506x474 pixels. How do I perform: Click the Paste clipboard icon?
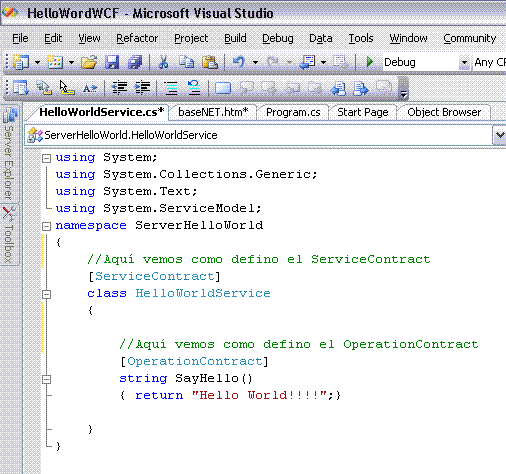pyautogui.click(x=210, y=62)
